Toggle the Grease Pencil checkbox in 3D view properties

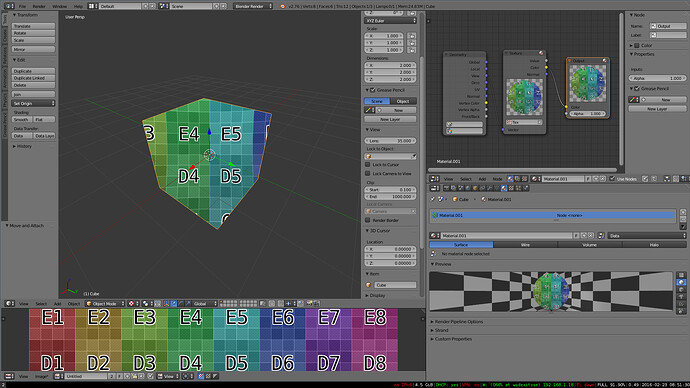pos(373,90)
